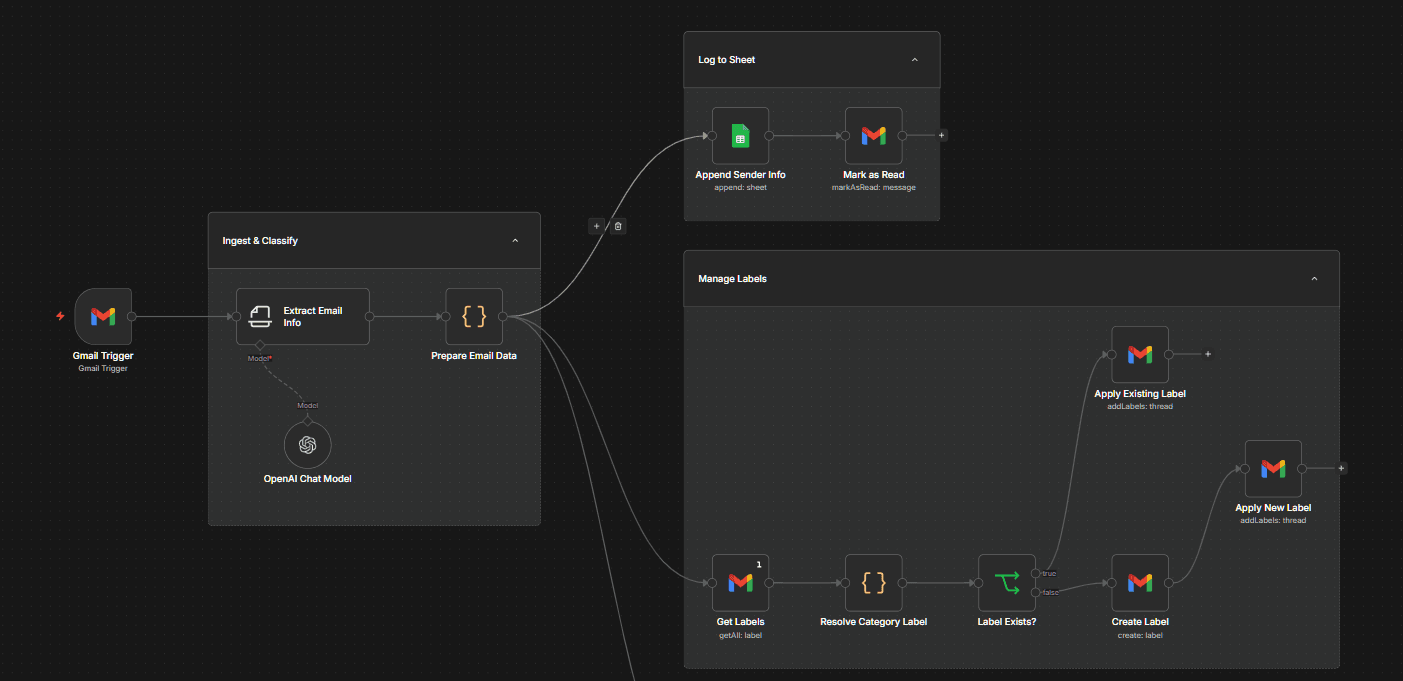
Task: Click the Resolve Category Label caption
Action: 873,622
